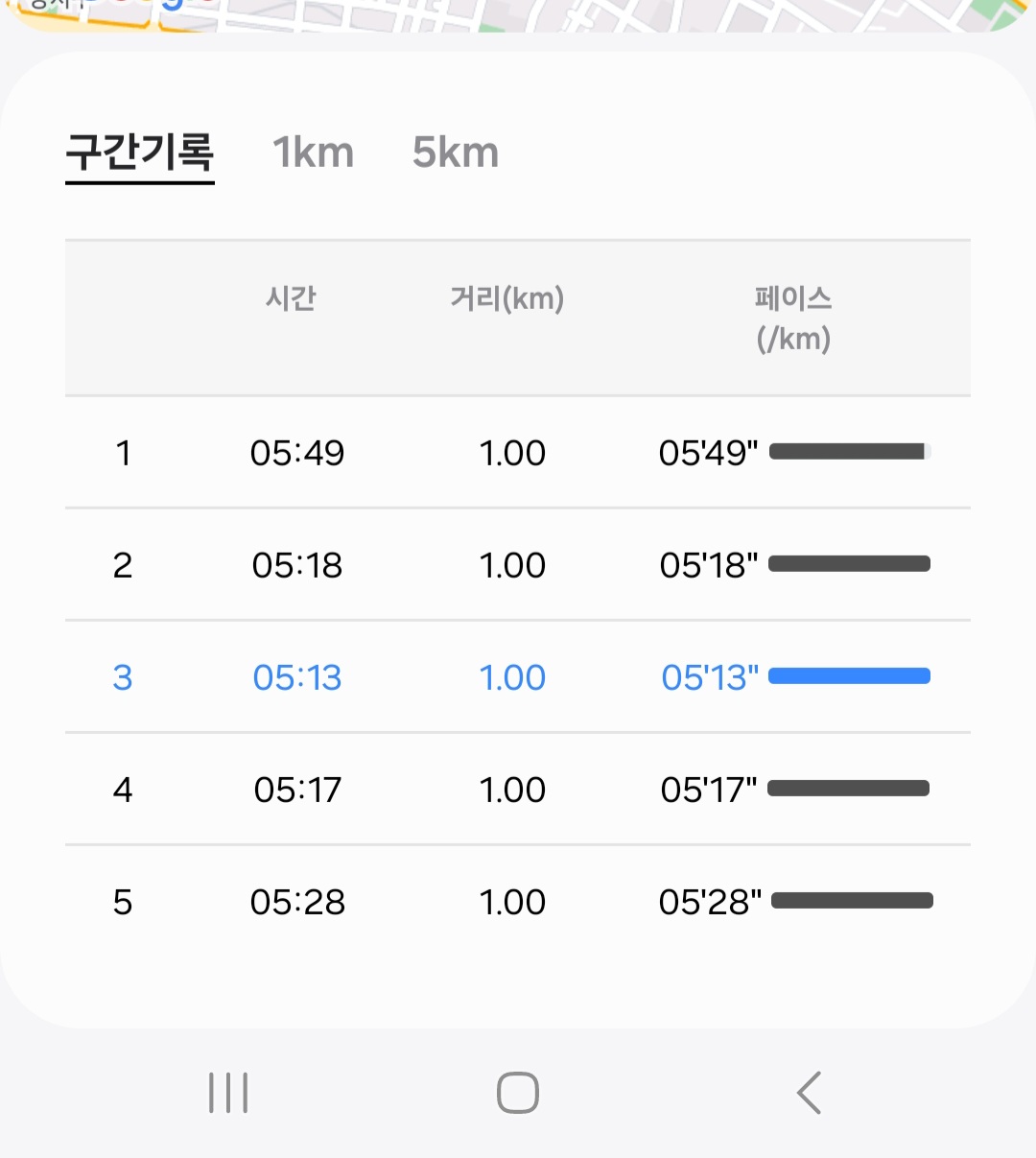
Task: Select highlighted lap 3 time 05:13
Action: [297, 677]
